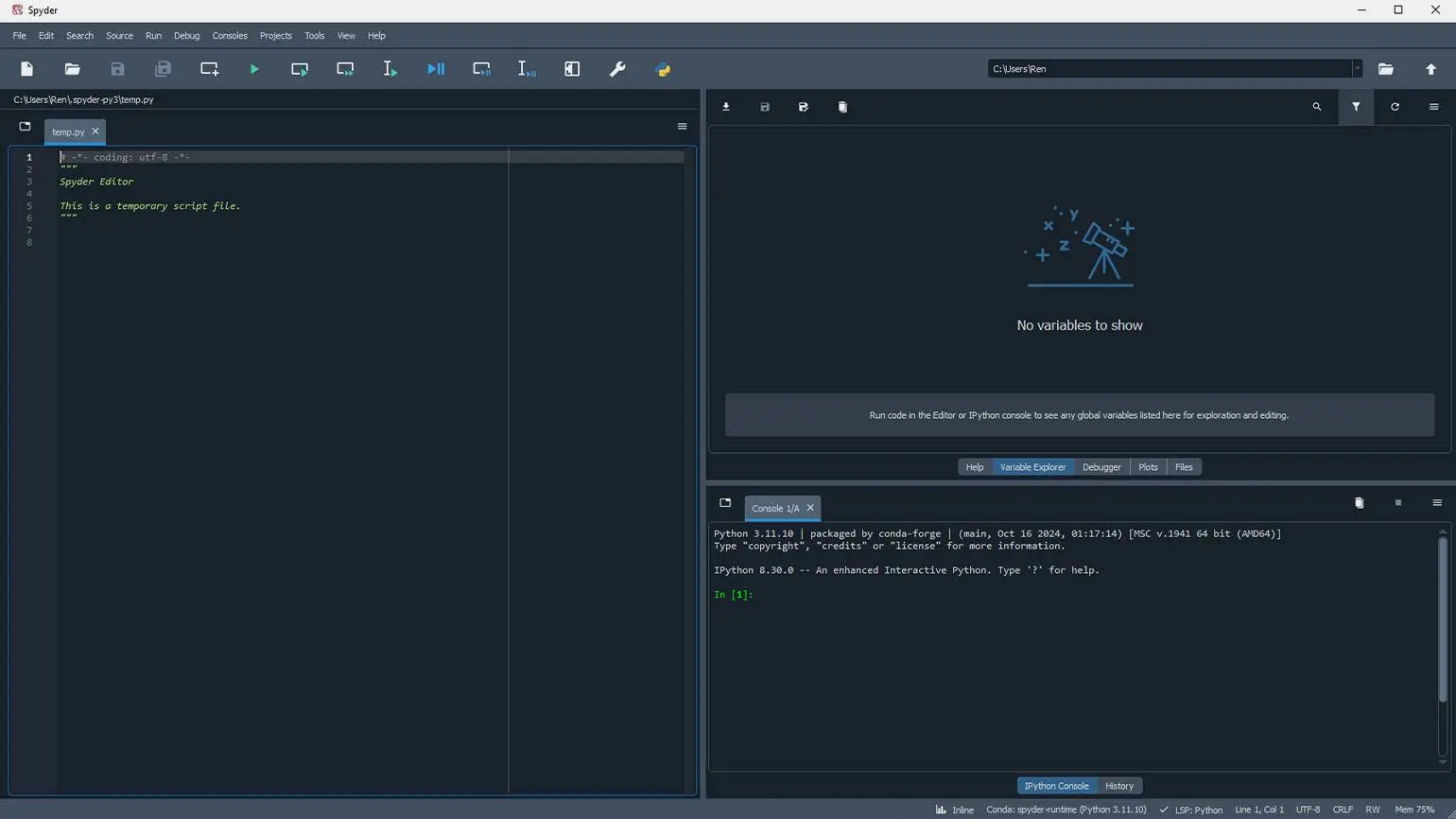Viewport: 1456px width, 819px height.
Task: Search variables using the magnifier icon
Action: (x=1317, y=107)
